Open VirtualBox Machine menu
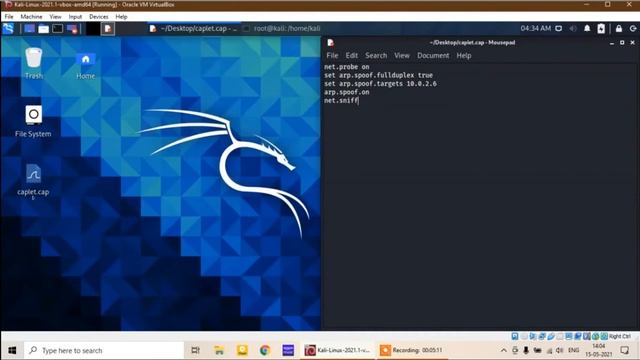Image resolution: width=640 pixels, height=360 pixels. click(x=31, y=17)
